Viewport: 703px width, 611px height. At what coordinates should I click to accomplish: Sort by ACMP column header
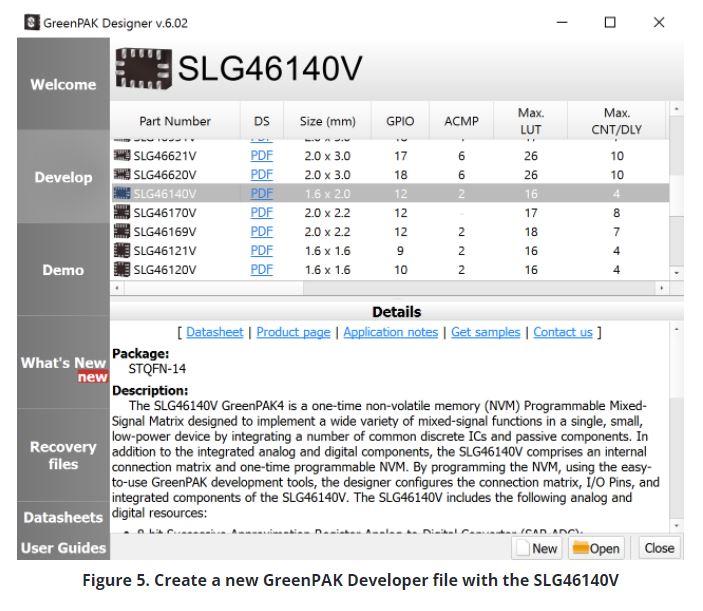pos(461,121)
